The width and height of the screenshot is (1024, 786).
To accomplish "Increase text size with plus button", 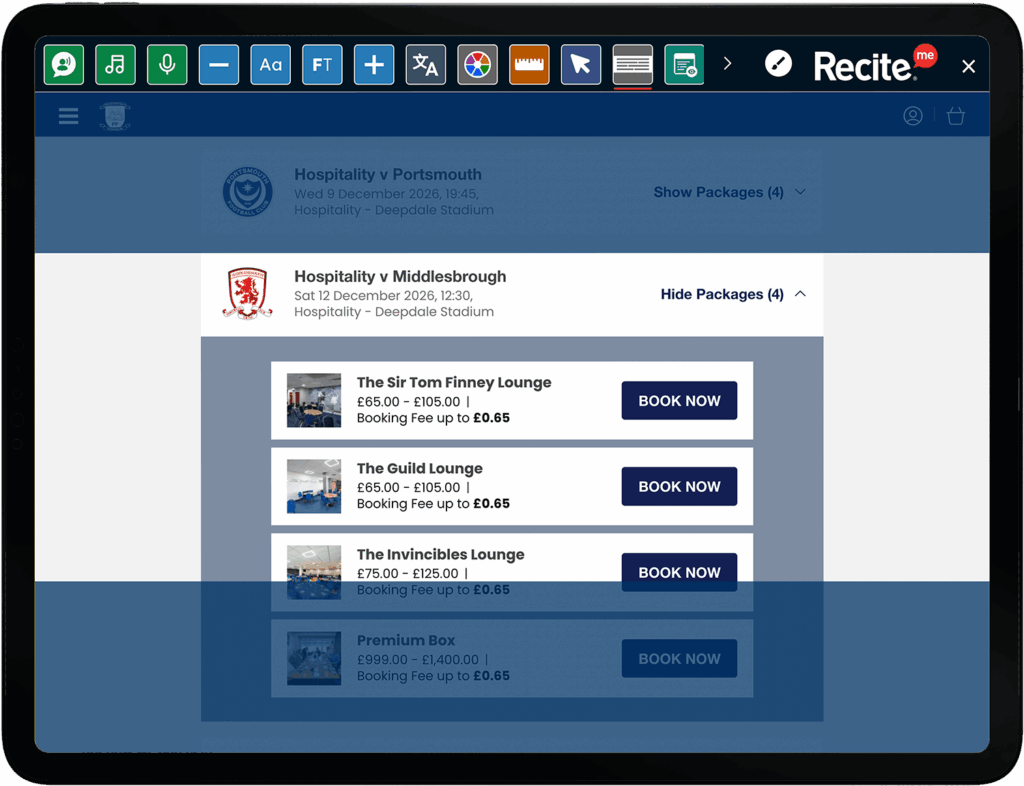I will tap(374, 65).
